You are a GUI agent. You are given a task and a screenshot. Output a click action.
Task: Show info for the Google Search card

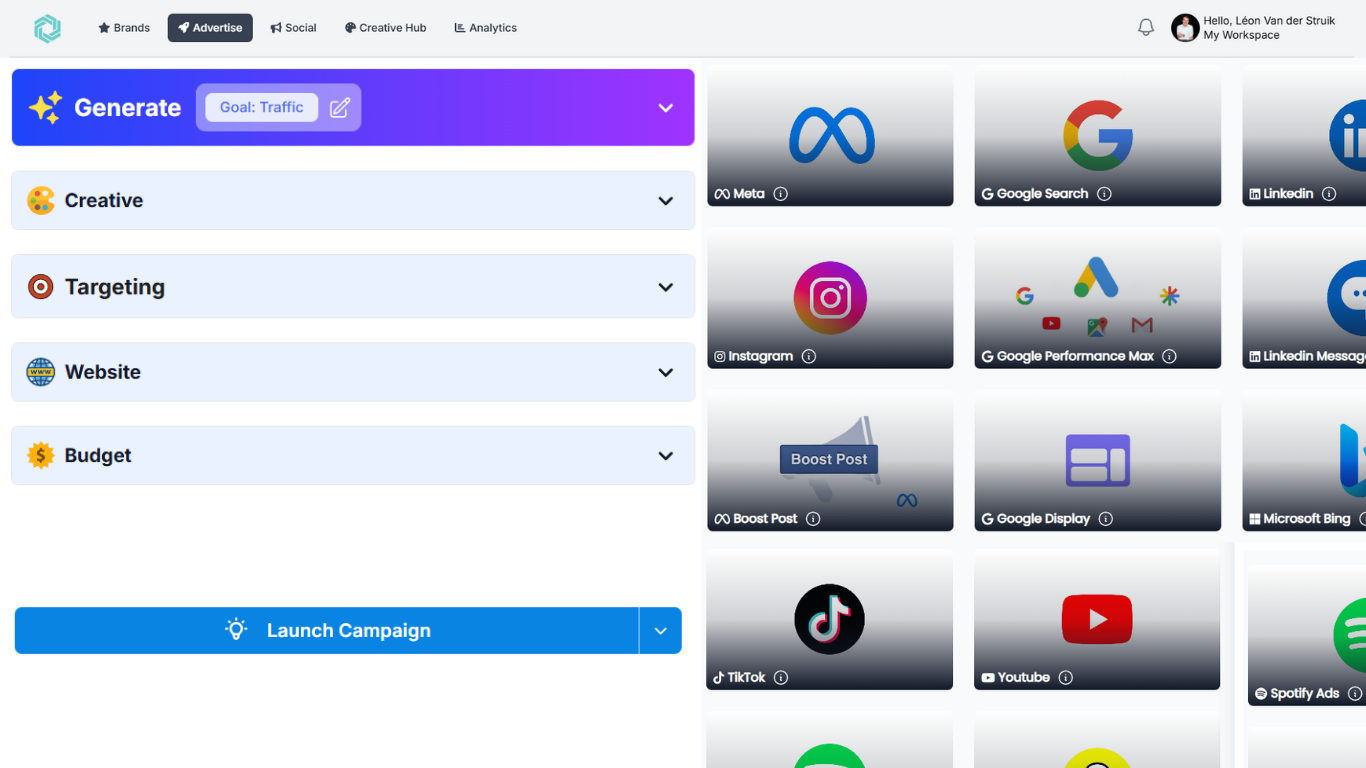click(x=1104, y=194)
